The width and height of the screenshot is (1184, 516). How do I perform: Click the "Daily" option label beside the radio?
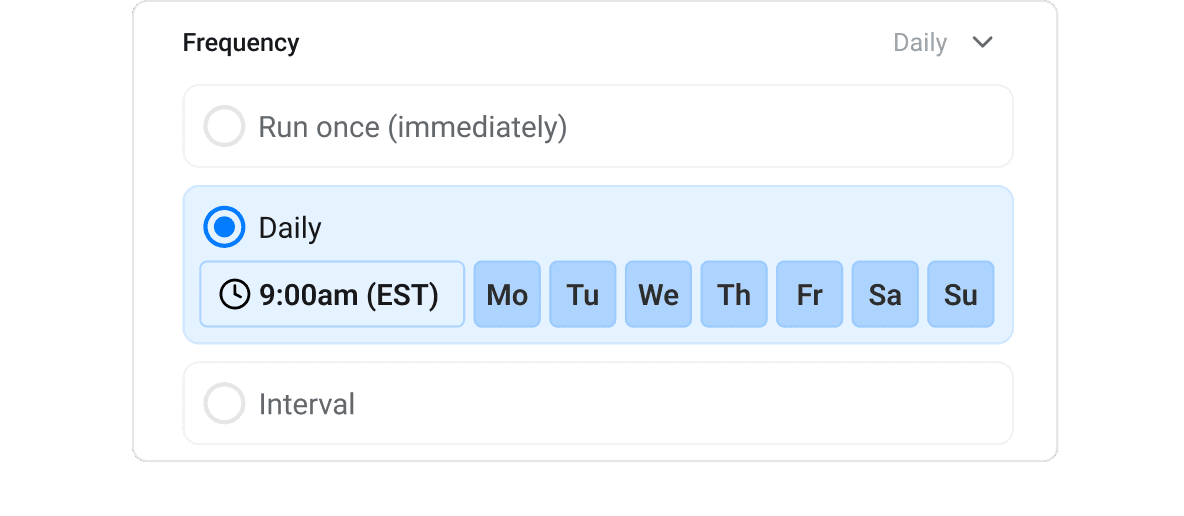pyautogui.click(x=290, y=228)
